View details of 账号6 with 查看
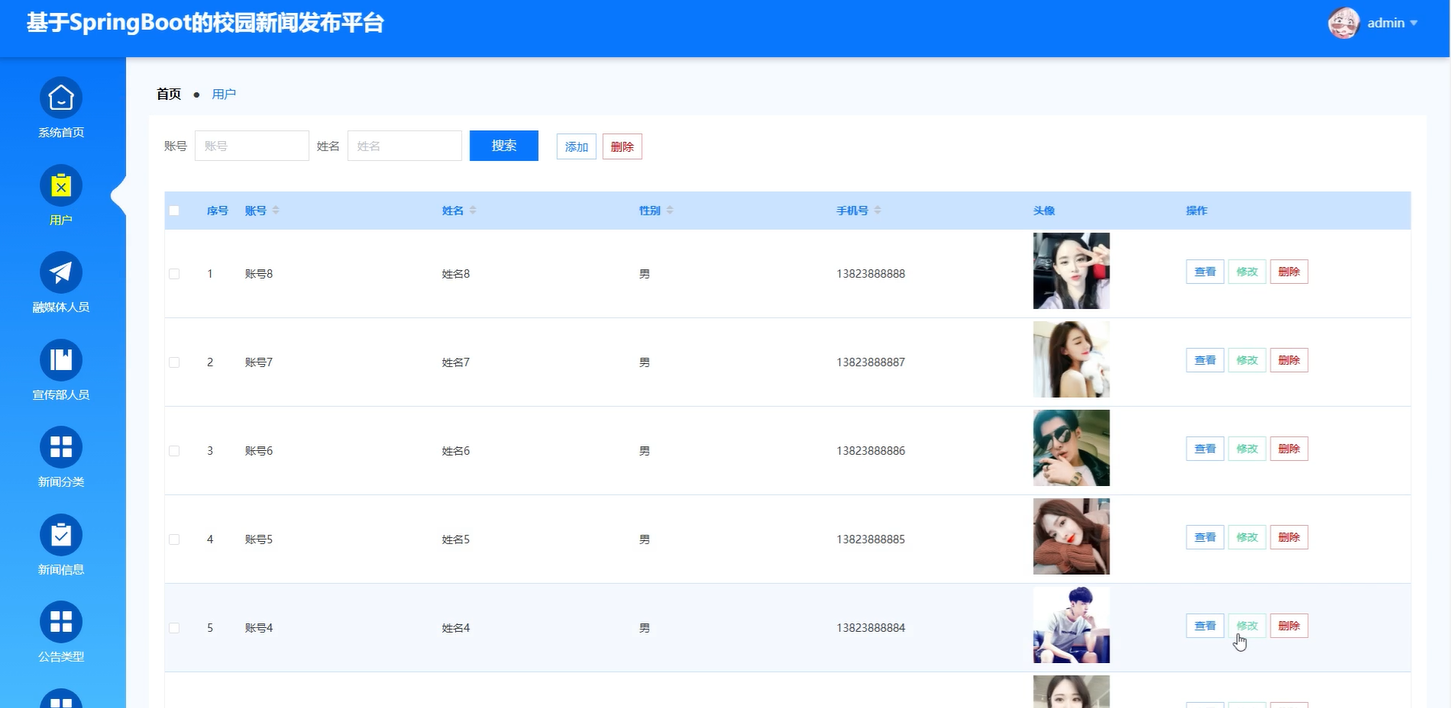This screenshot has width=1451, height=708. (x=1205, y=449)
